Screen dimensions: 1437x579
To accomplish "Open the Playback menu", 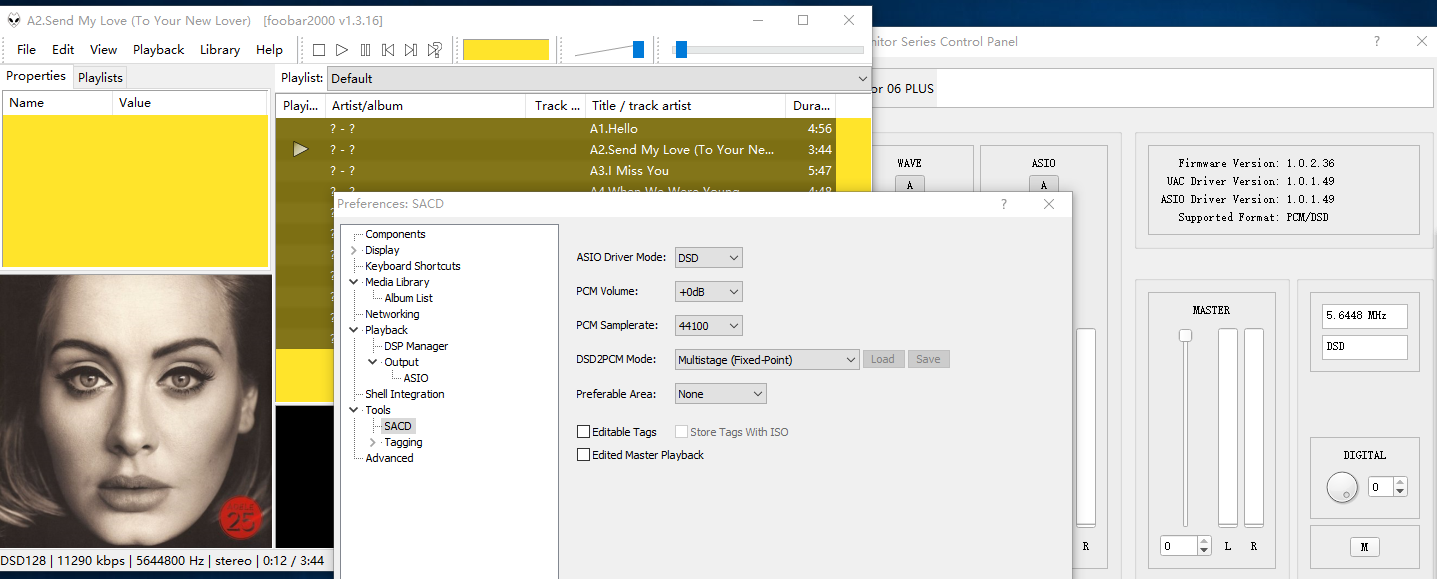I will pyautogui.click(x=158, y=50).
